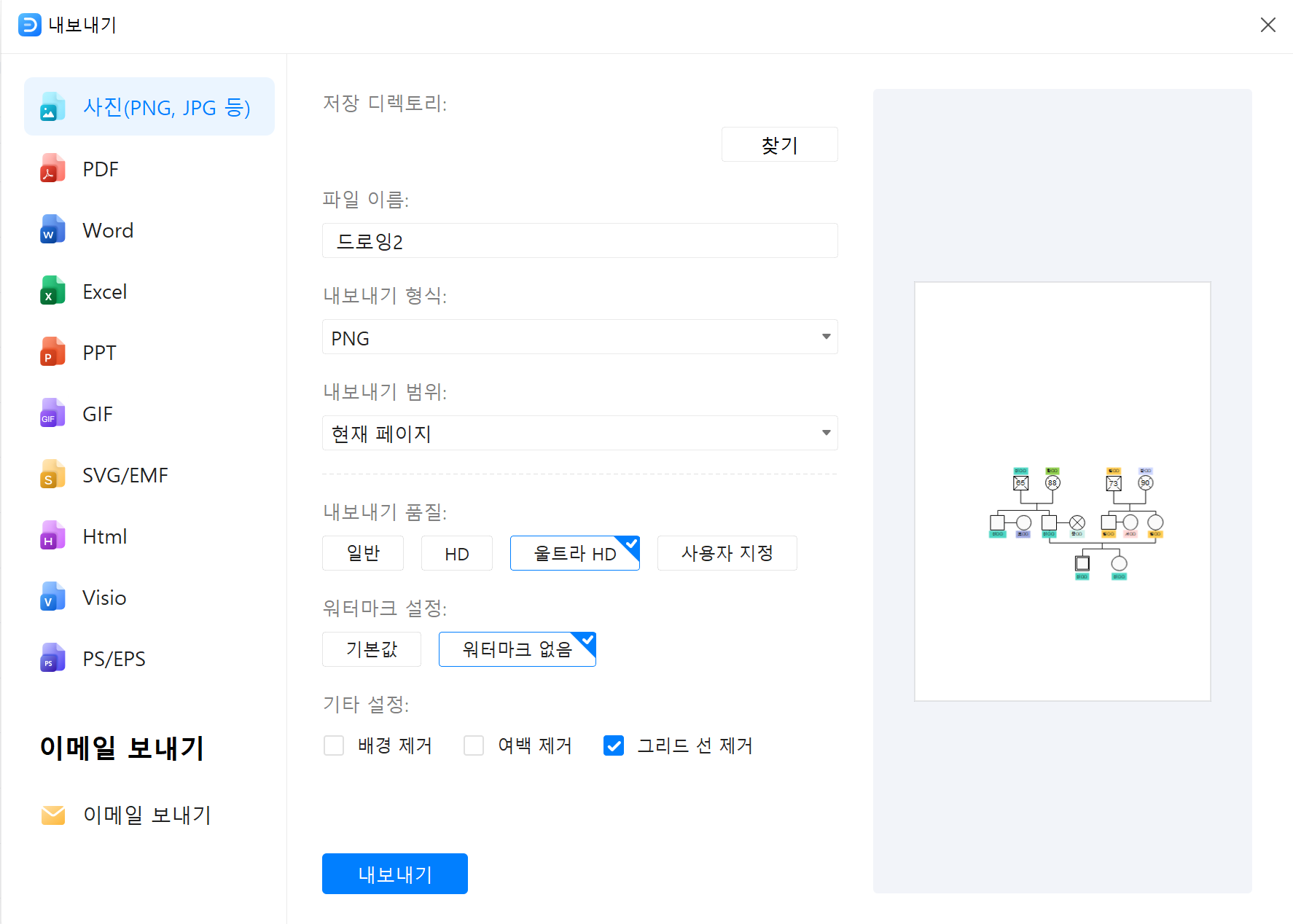The width and height of the screenshot is (1293, 924).
Task: Click the file name field 드로잉2
Action: point(579,241)
